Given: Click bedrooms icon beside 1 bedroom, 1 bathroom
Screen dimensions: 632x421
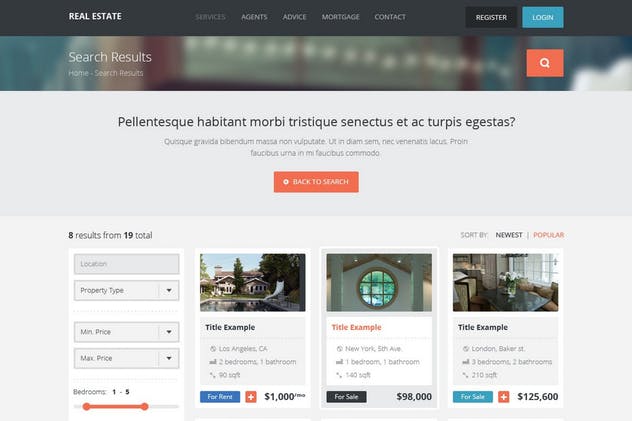Looking at the screenshot, I should [339, 362].
